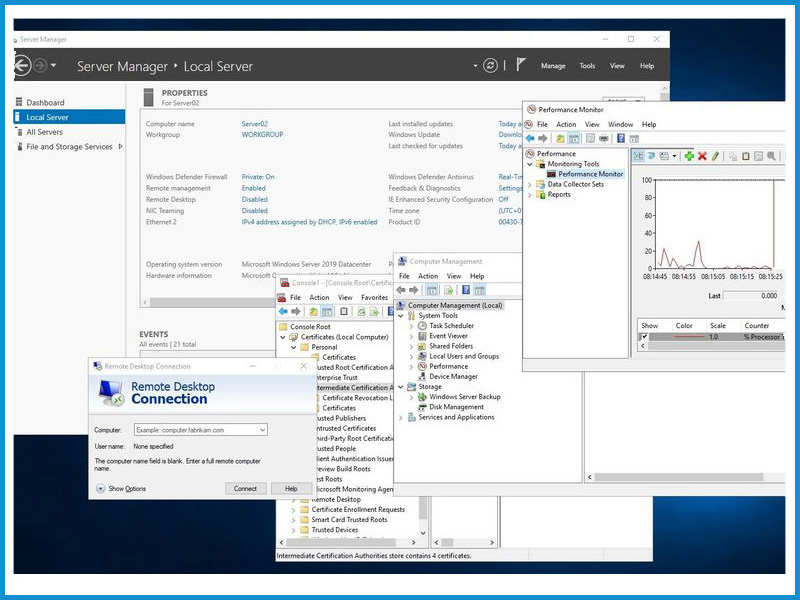This screenshot has height=600, width=800.
Task: Expand Event Viewer in Computer Management
Action: coord(411,336)
